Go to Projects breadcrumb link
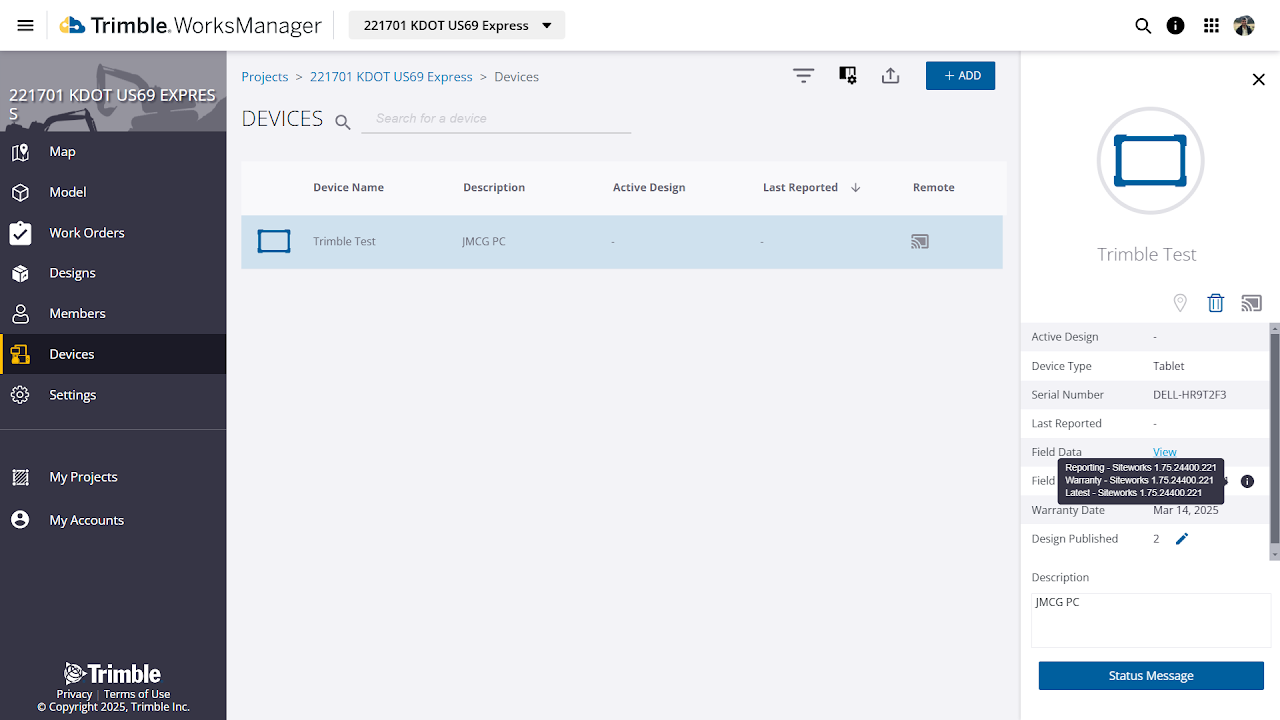 265,77
